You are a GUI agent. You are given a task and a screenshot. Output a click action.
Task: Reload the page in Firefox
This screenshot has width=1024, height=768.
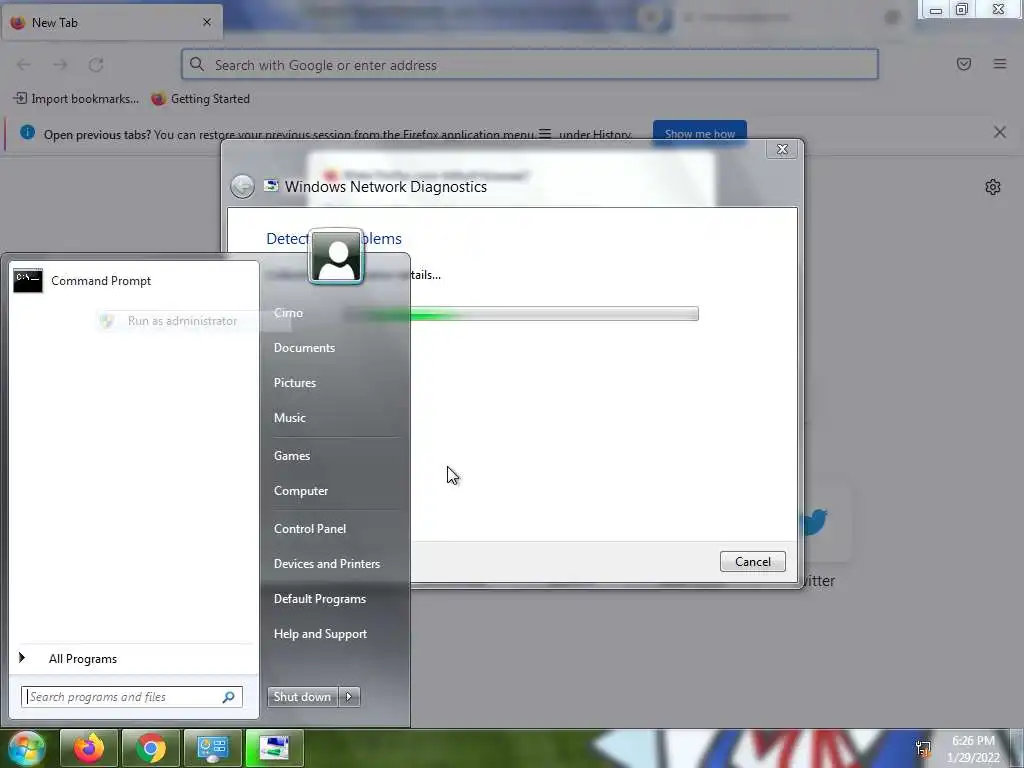point(96,64)
